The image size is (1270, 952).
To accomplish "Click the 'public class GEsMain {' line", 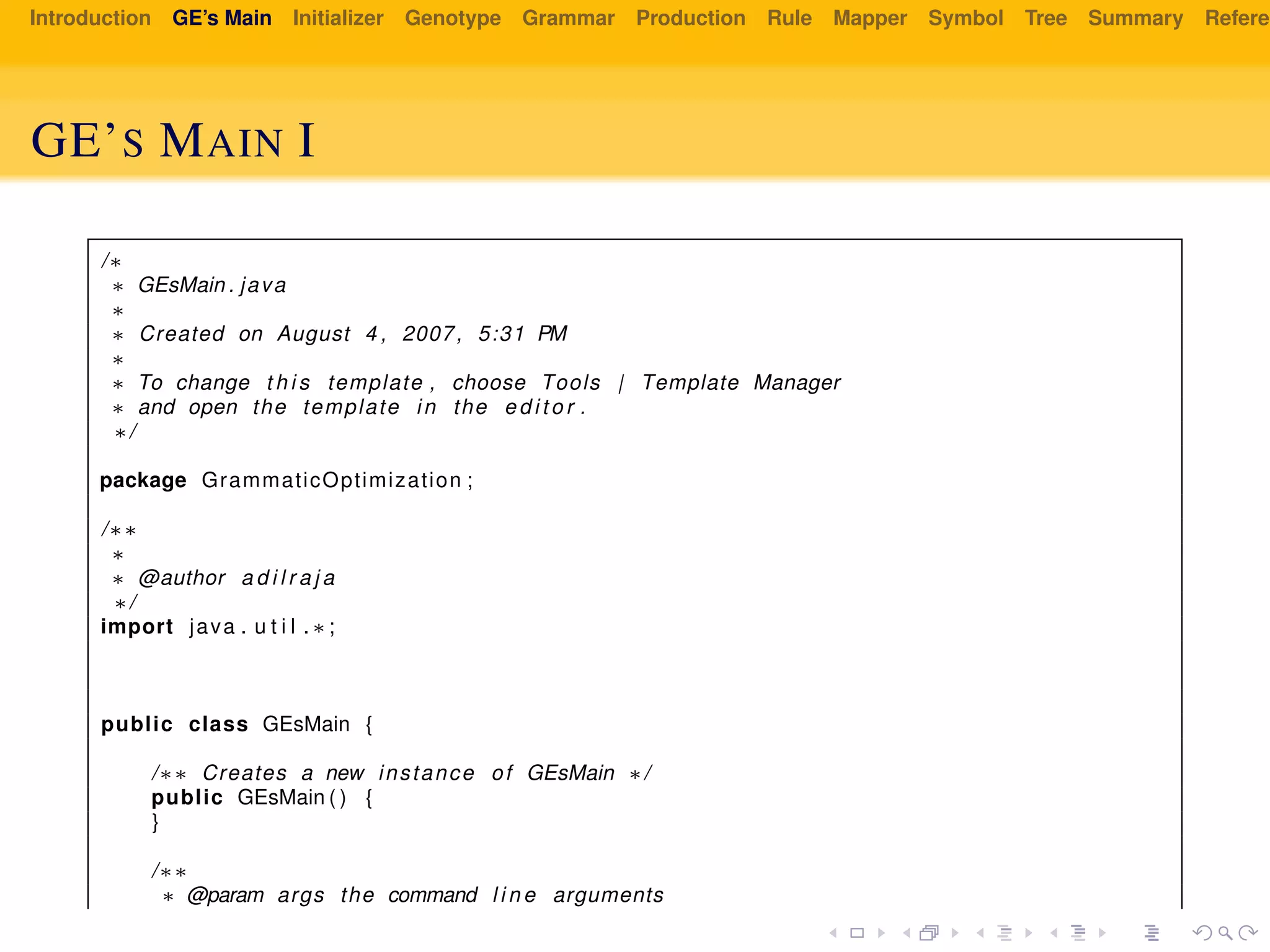I will pyautogui.click(x=237, y=725).
